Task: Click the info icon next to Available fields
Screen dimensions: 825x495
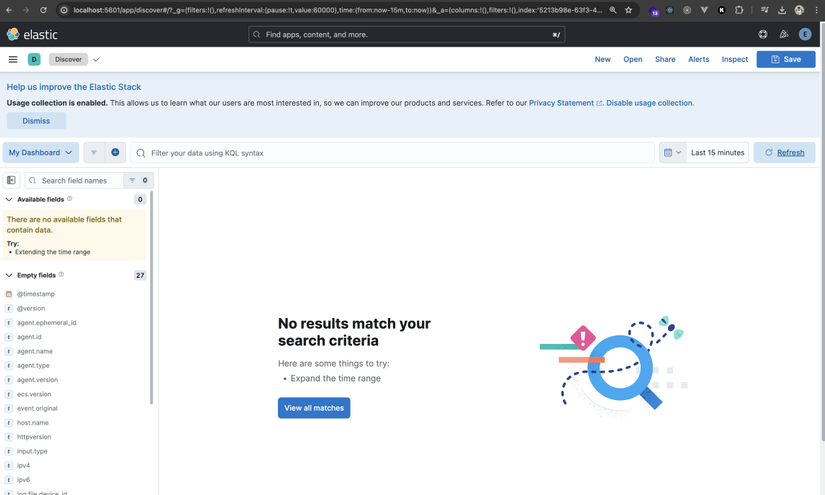Action: point(69,199)
